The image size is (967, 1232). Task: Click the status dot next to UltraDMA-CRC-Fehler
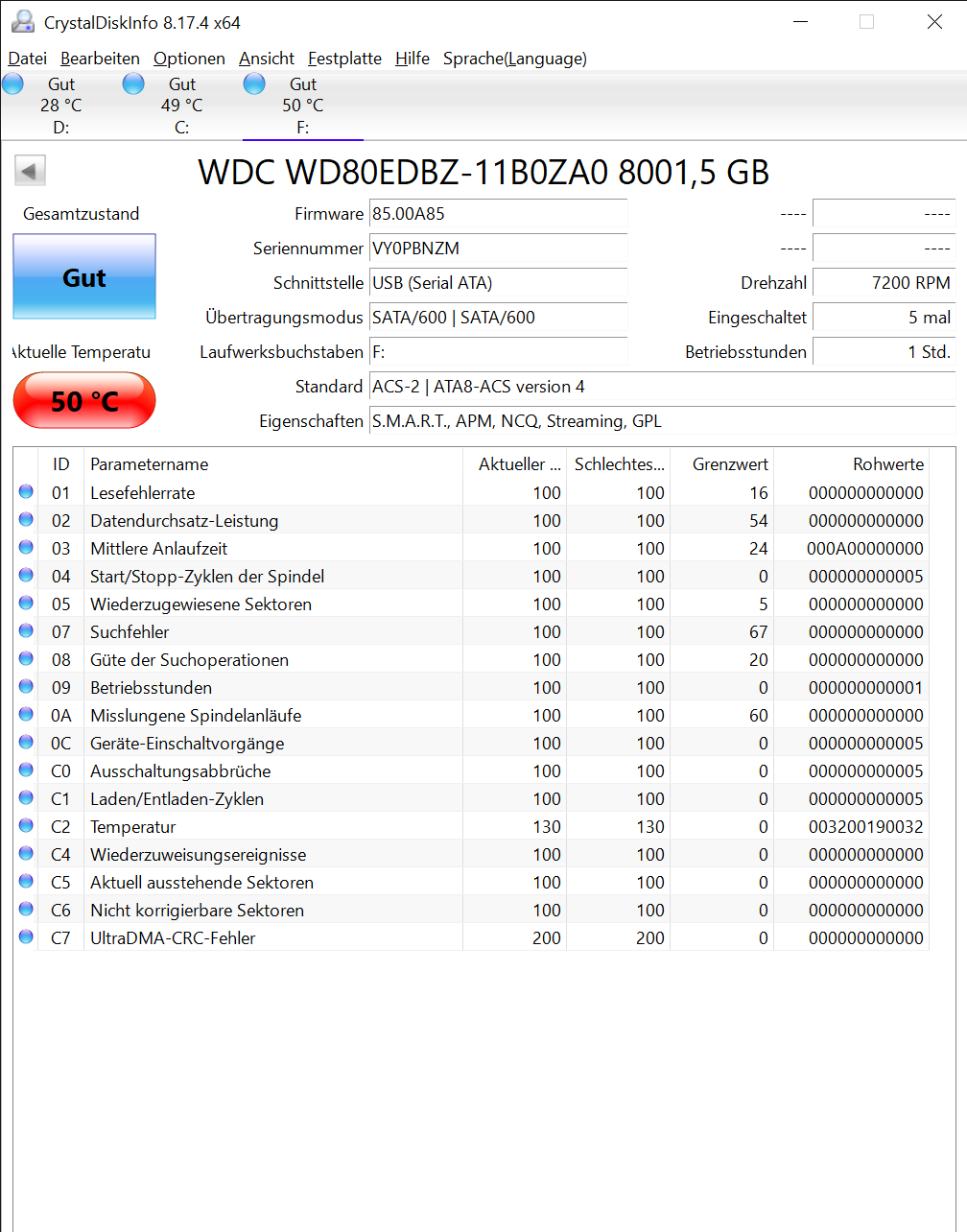tap(25, 936)
